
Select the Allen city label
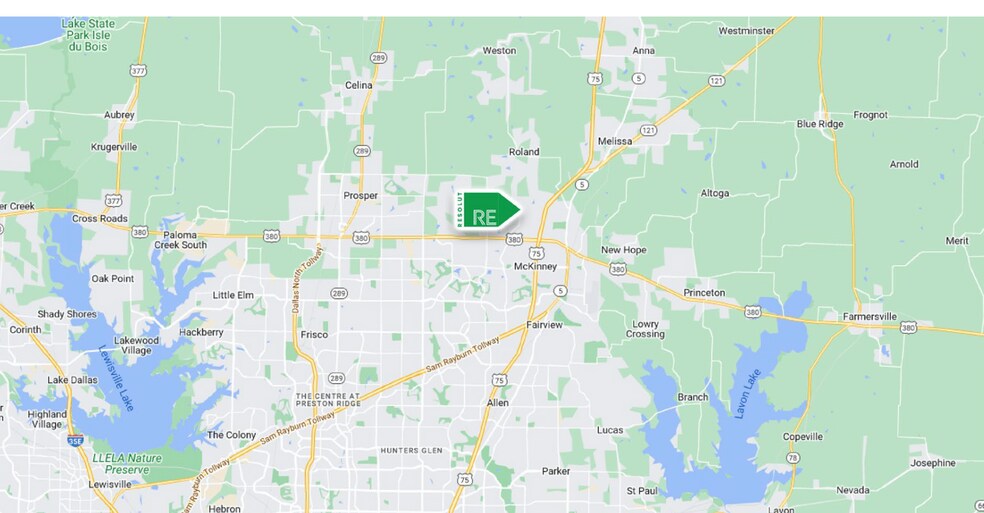(x=498, y=402)
